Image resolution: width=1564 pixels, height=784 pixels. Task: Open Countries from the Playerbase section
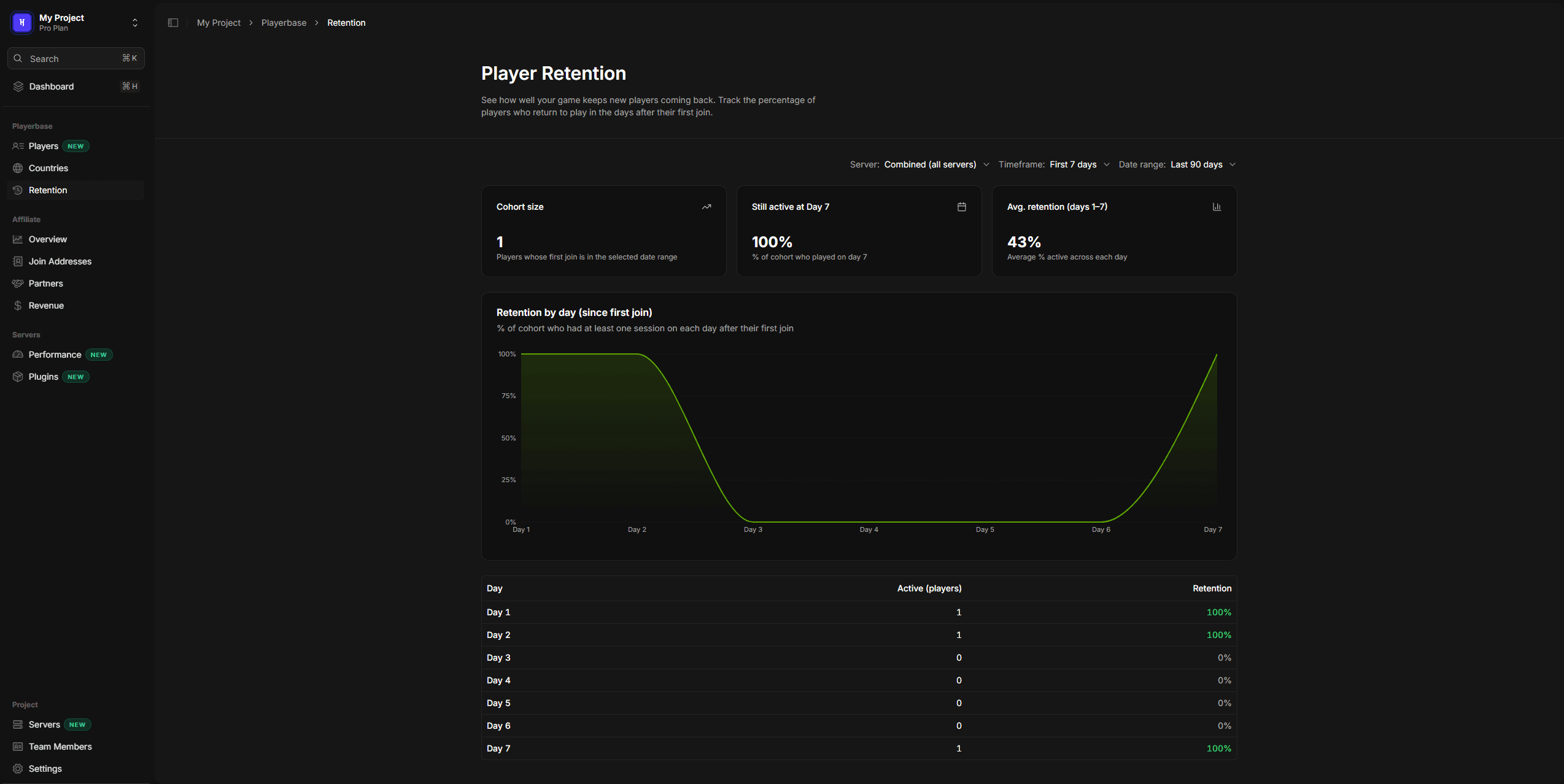pyautogui.click(x=48, y=168)
